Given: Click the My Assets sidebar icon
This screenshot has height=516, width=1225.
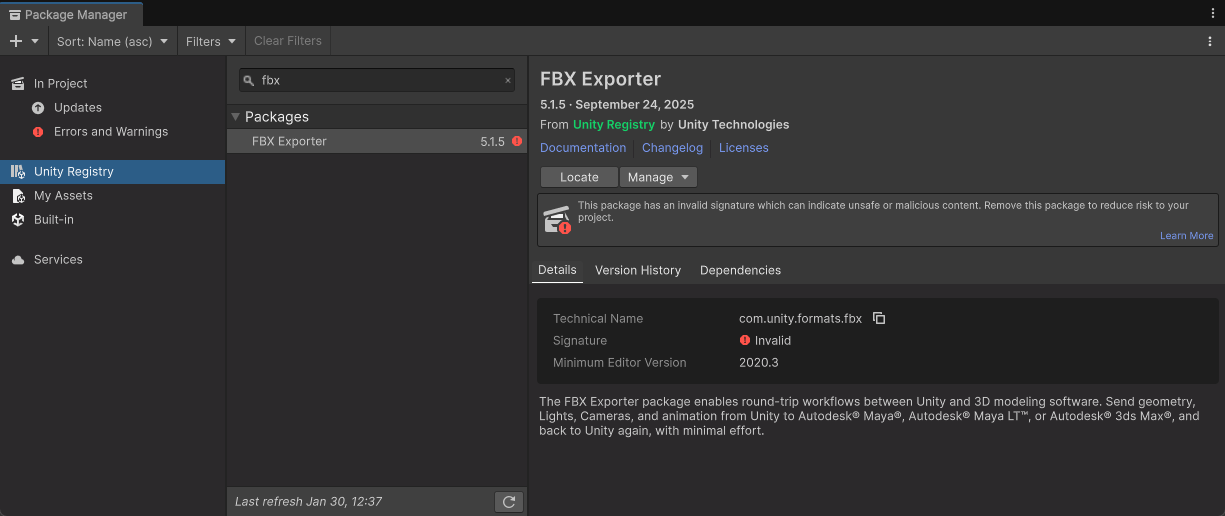Looking at the screenshot, I should (x=17, y=195).
